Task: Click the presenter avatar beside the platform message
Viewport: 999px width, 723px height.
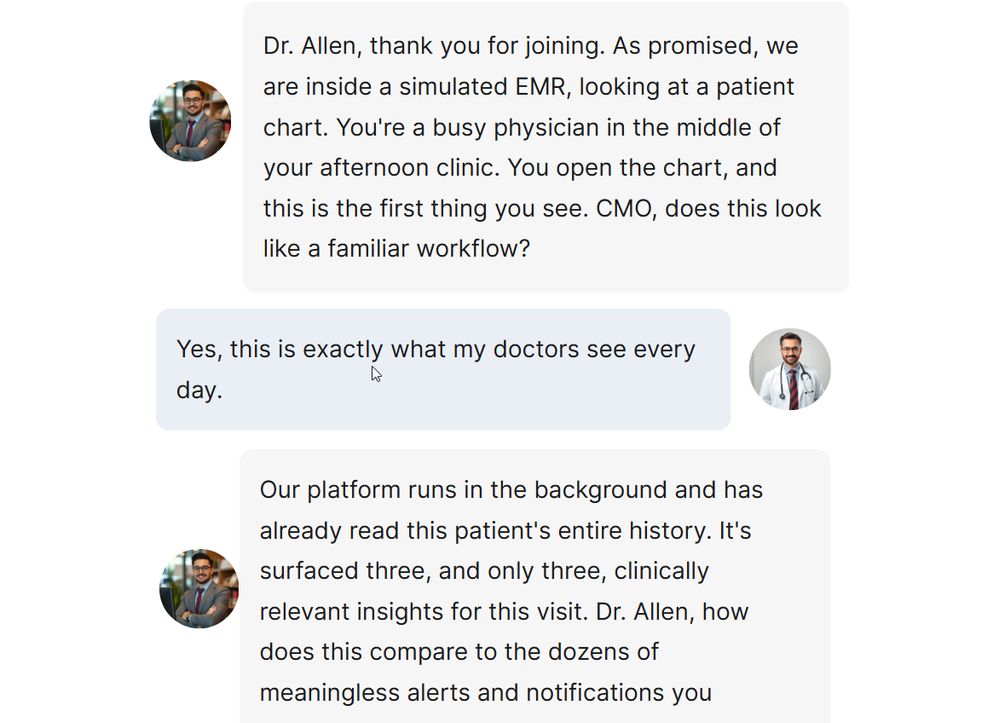Action: [199, 588]
